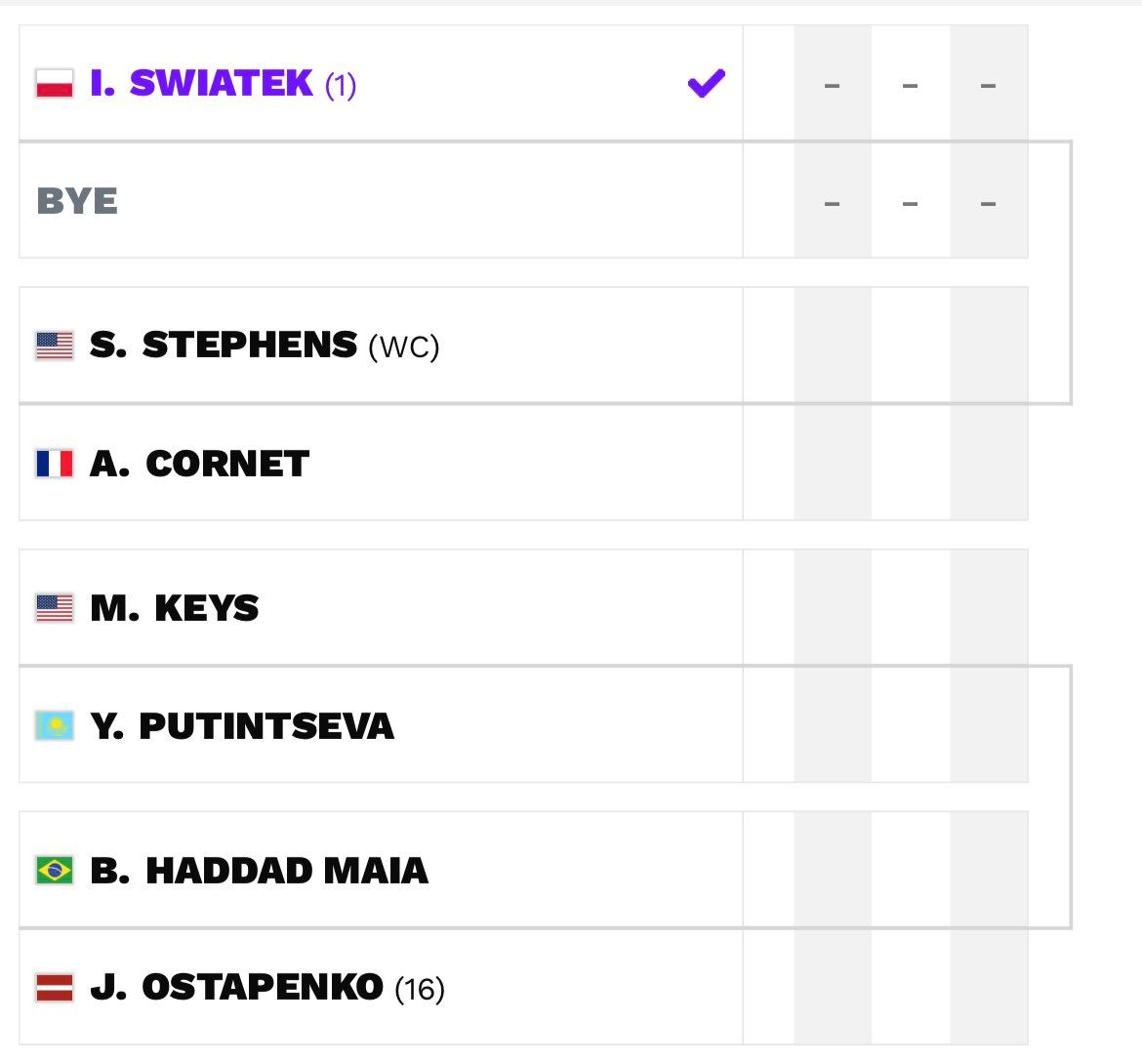Click the Brazil flag beside B. Haddad Maia
The image size is (1142, 1064).
pyautogui.click(x=54, y=870)
